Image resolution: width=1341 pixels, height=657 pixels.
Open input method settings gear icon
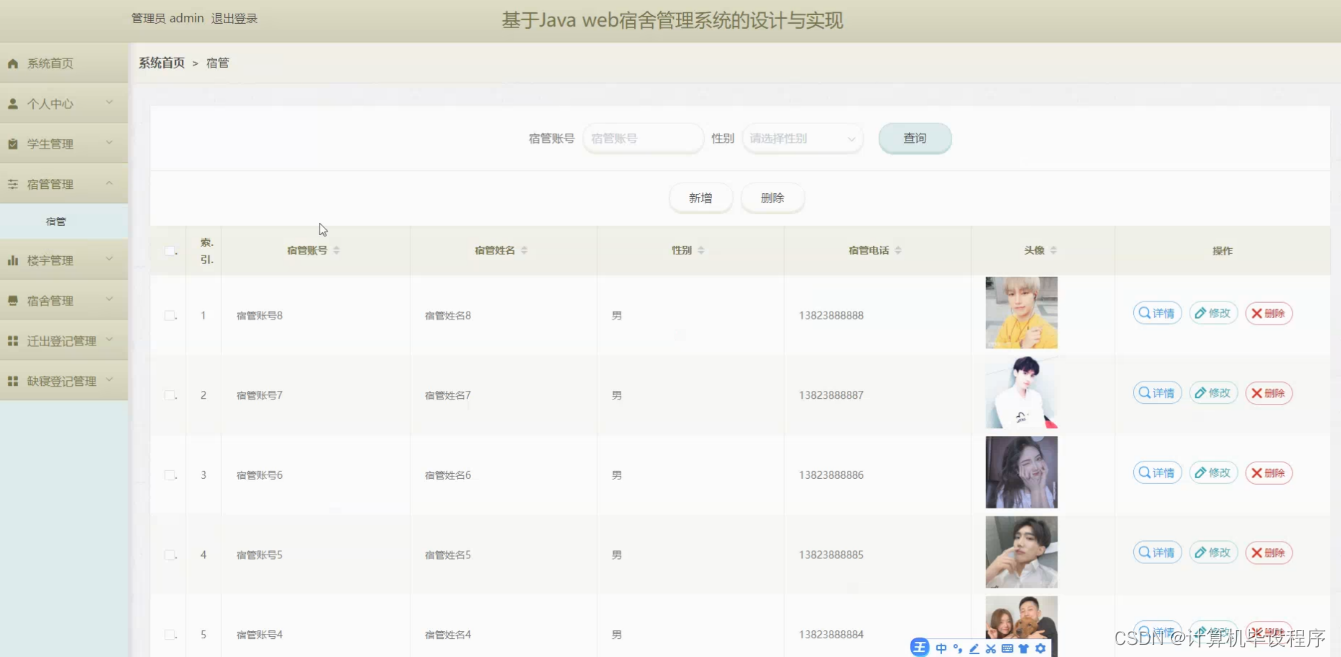1040,647
